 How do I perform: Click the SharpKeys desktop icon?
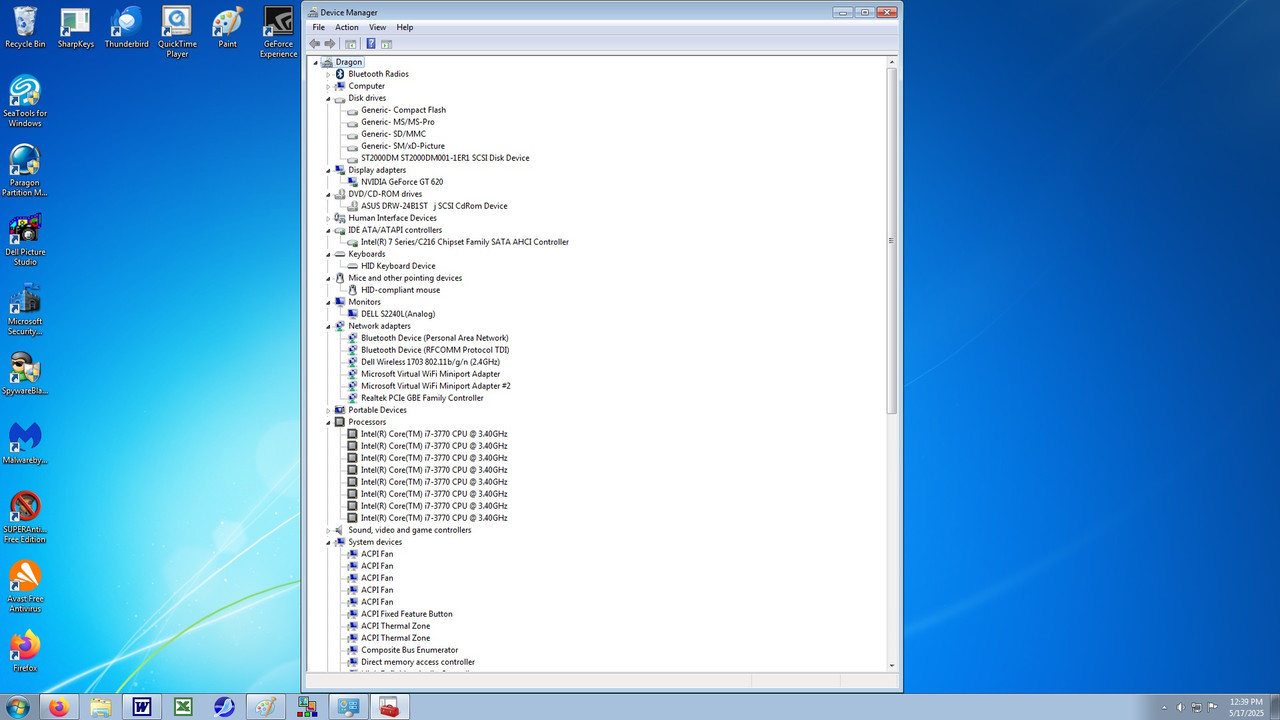point(75,27)
